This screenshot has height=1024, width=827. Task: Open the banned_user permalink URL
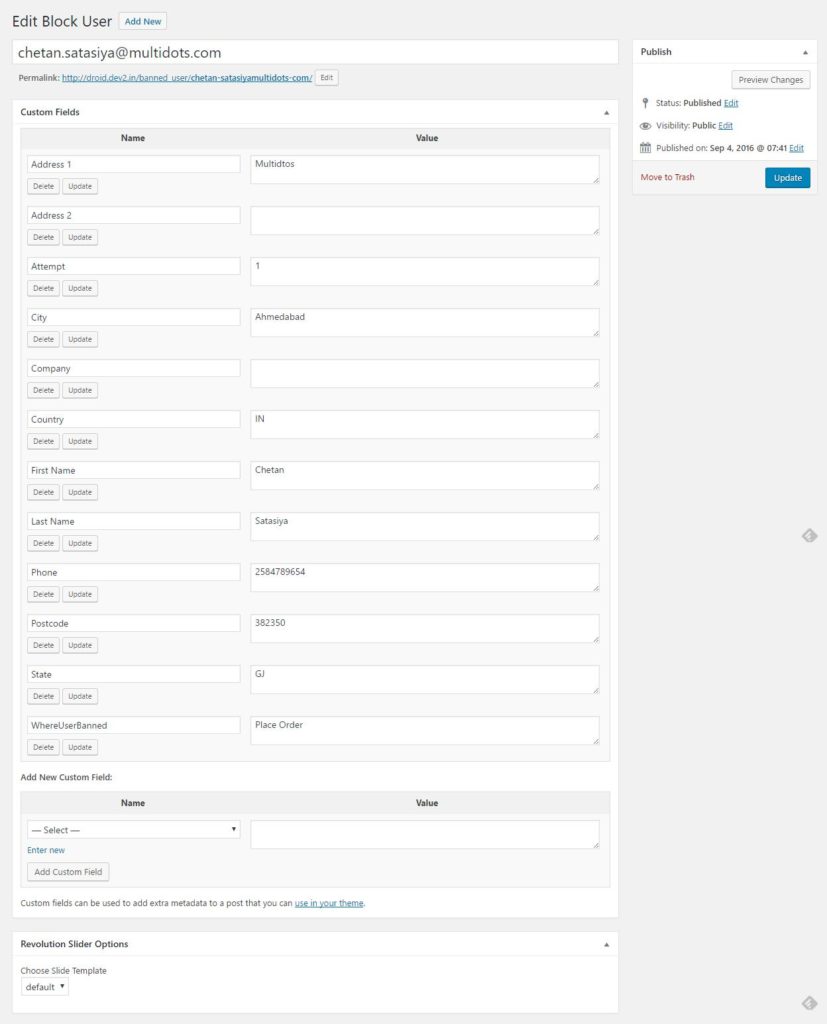pyautogui.click(x=187, y=78)
